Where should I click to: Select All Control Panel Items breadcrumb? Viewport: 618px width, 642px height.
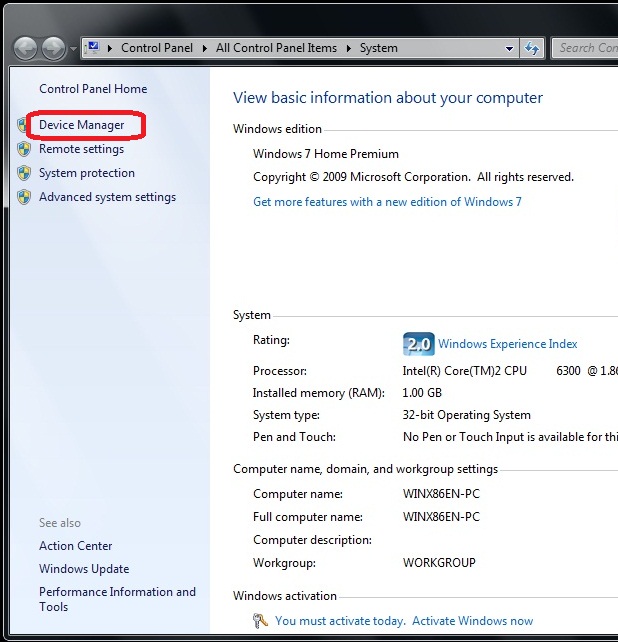click(x=276, y=48)
